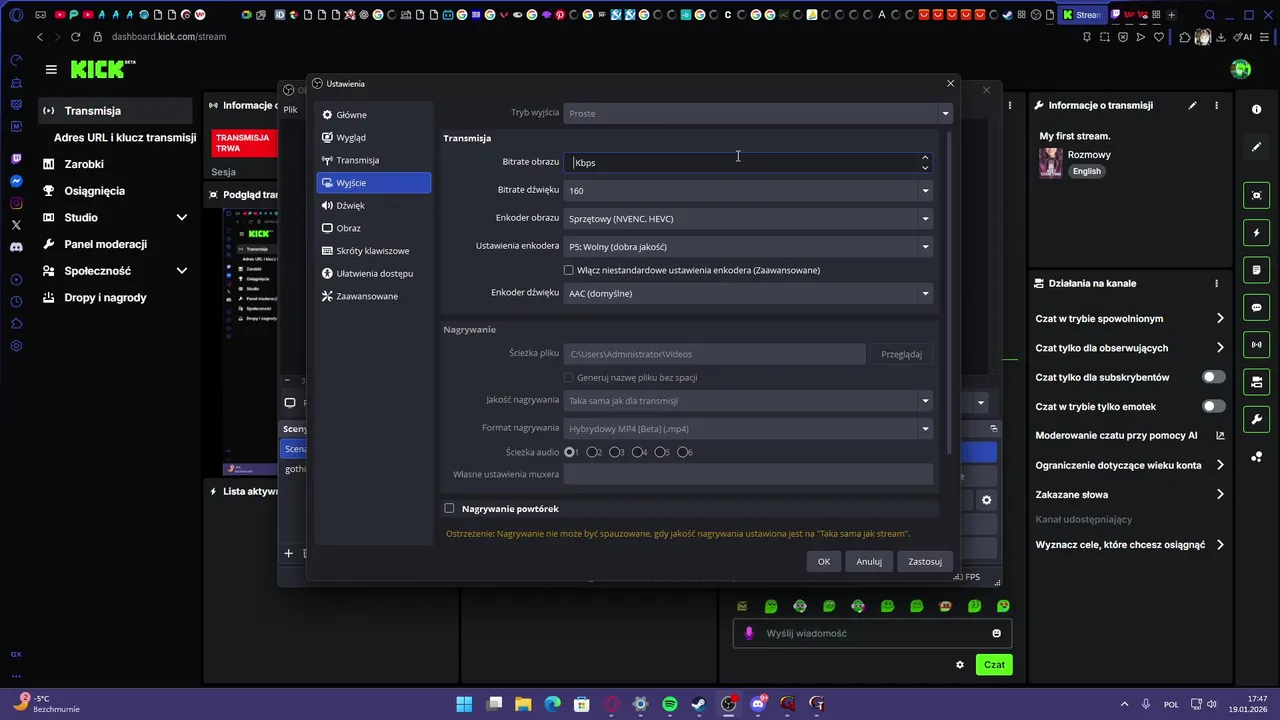Select audio track 5 radio button

click(x=660, y=452)
